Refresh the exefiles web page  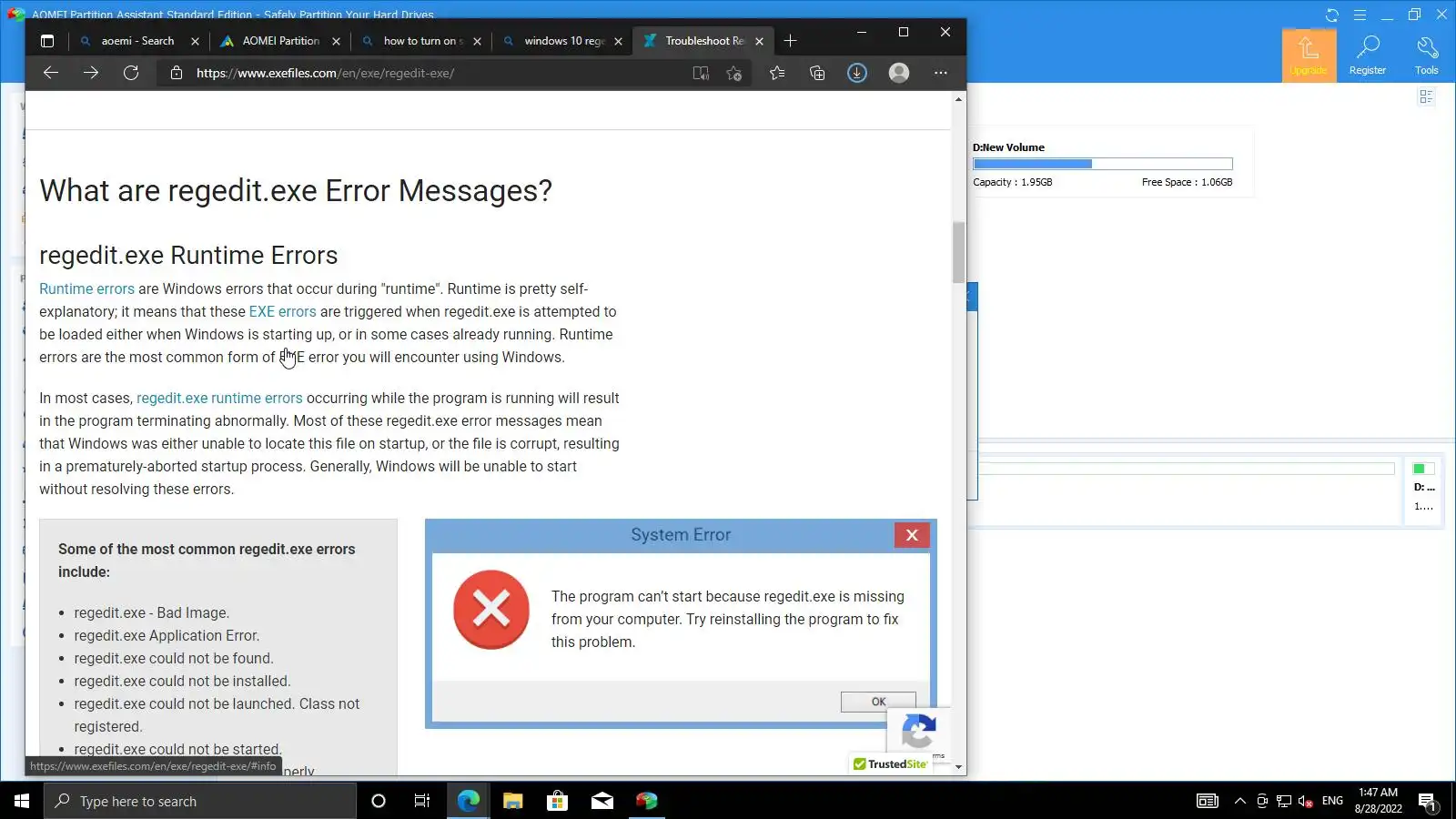[x=131, y=73]
